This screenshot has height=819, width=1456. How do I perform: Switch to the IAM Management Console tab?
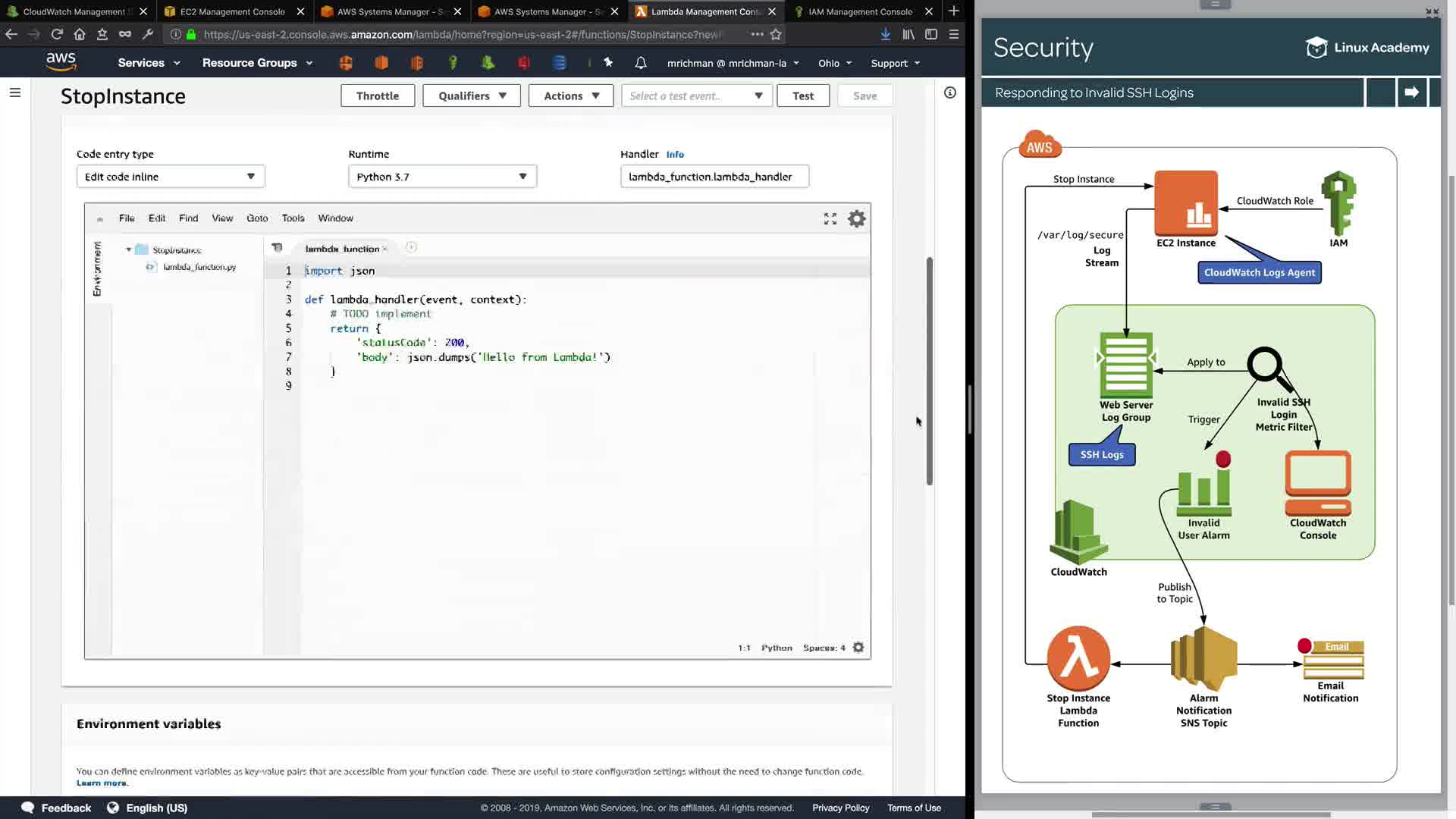click(860, 11)
